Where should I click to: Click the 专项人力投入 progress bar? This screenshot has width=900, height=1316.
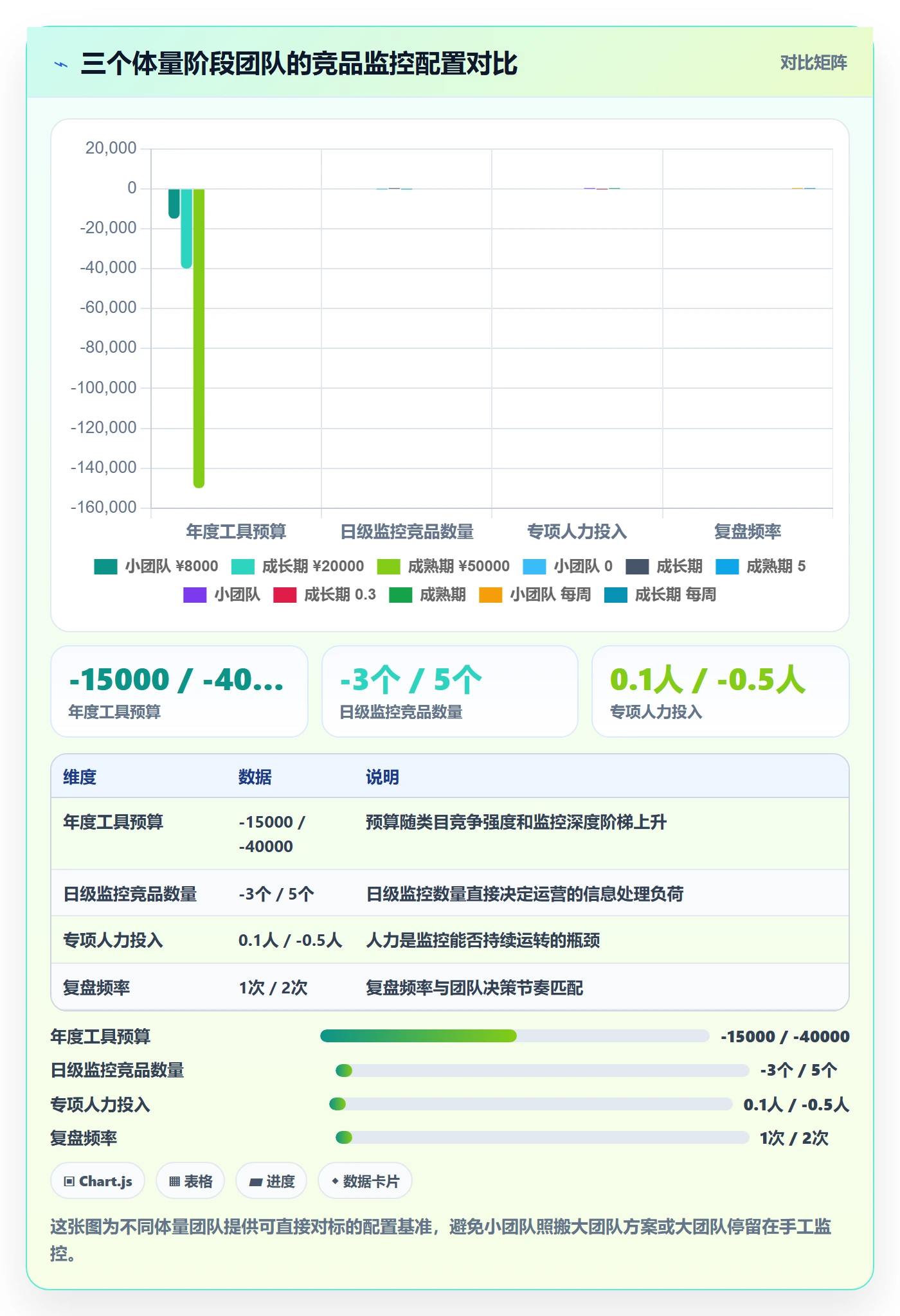530,1104
